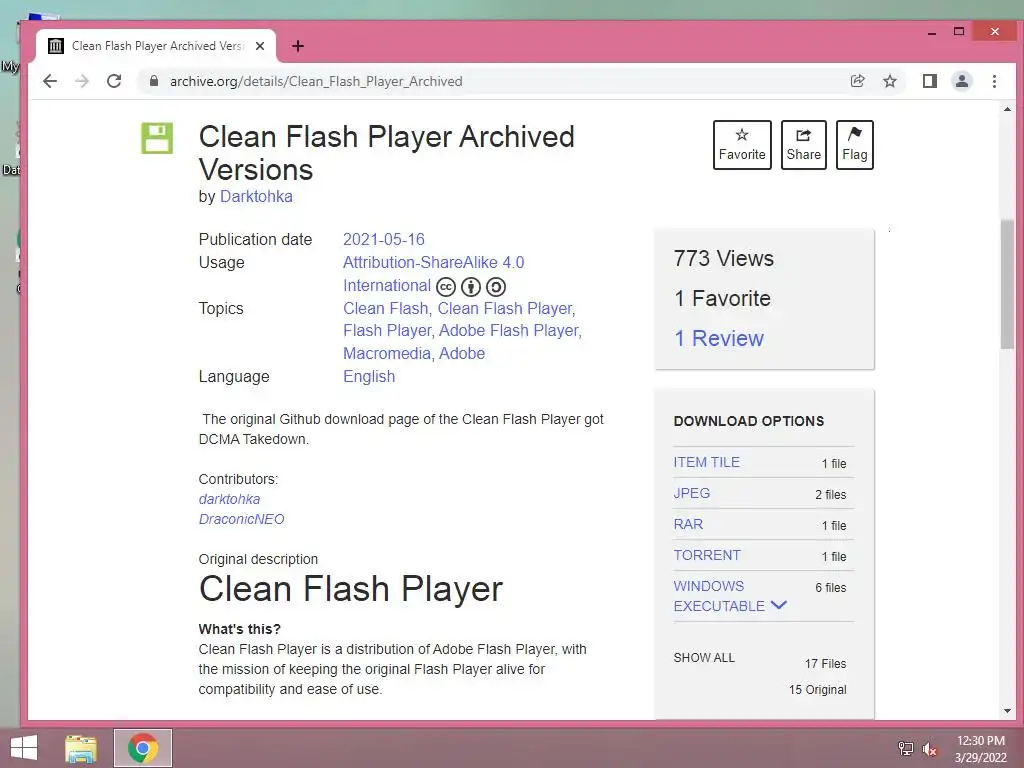Open the Adobe Flash Player topic link
The height and width of the screenshot is (768, 1024).
(x=509, y=330)
